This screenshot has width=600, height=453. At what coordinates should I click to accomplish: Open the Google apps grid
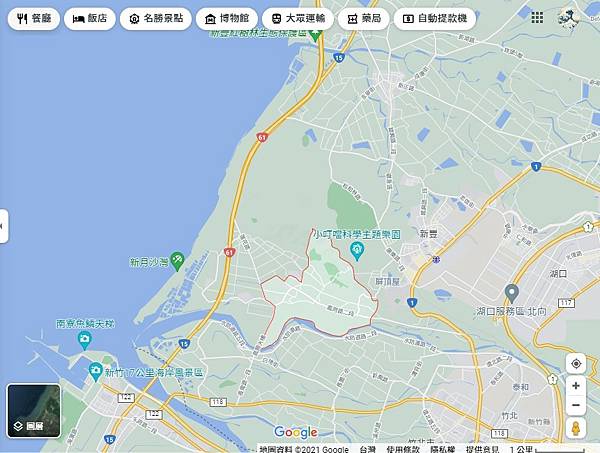(537, 18)
